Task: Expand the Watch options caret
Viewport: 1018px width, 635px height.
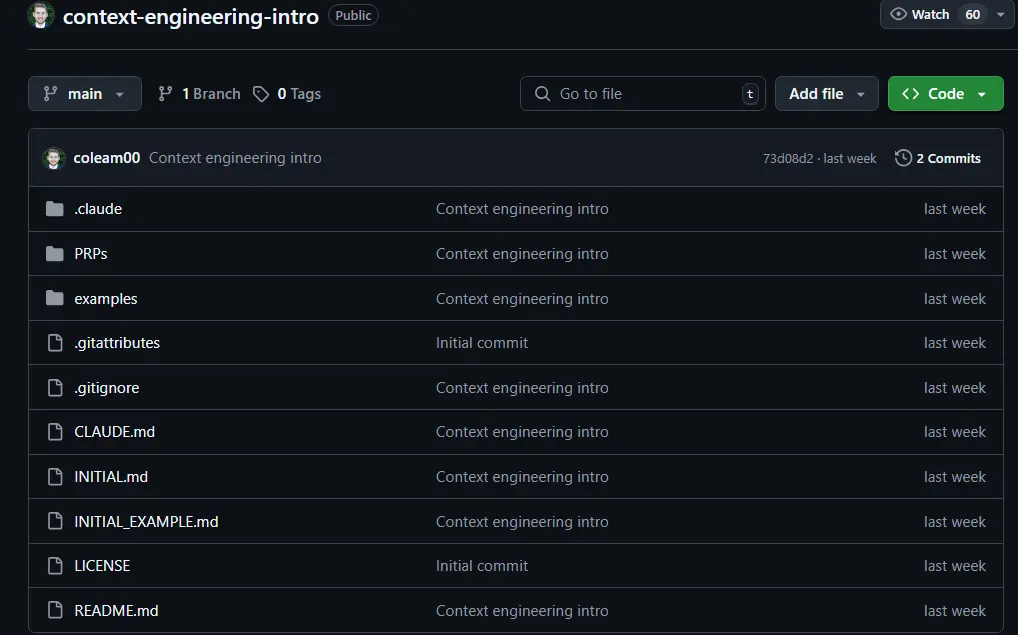Action: pos(1001,14)
